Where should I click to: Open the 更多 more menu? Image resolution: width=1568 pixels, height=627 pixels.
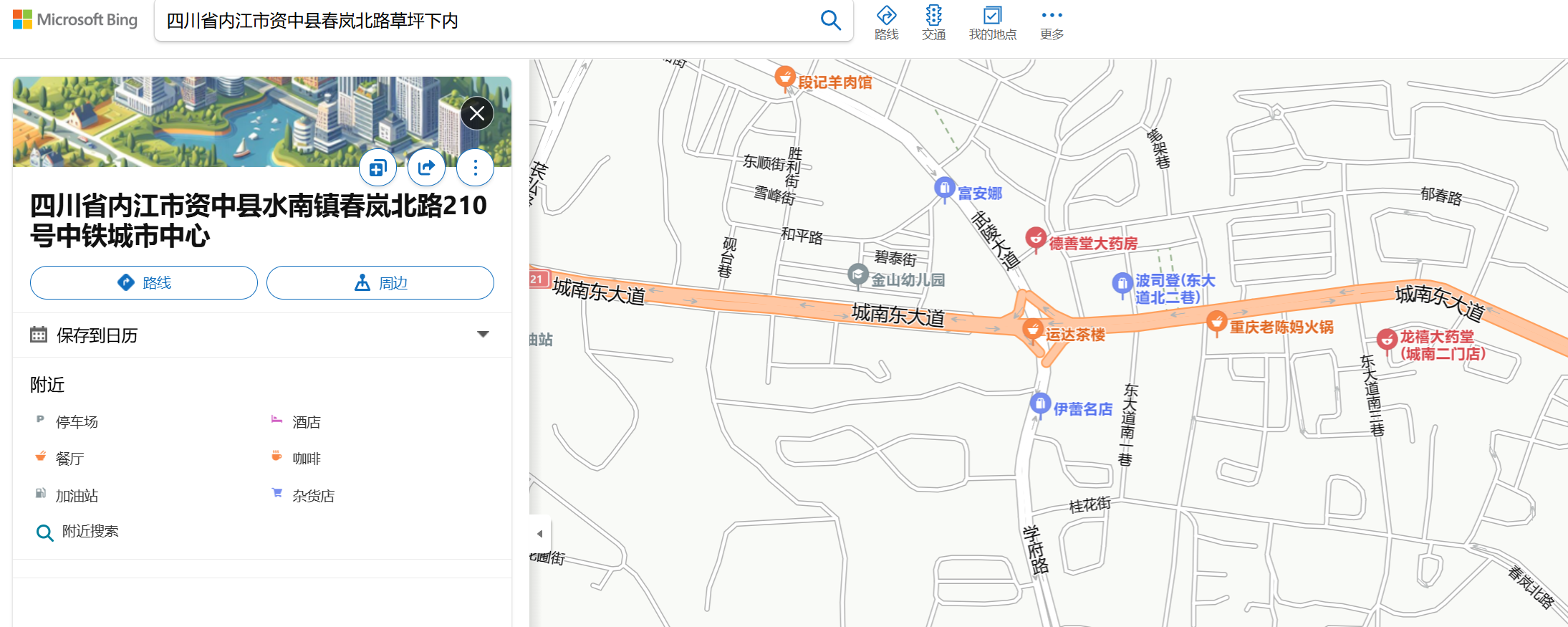(x=1052, y=23)
